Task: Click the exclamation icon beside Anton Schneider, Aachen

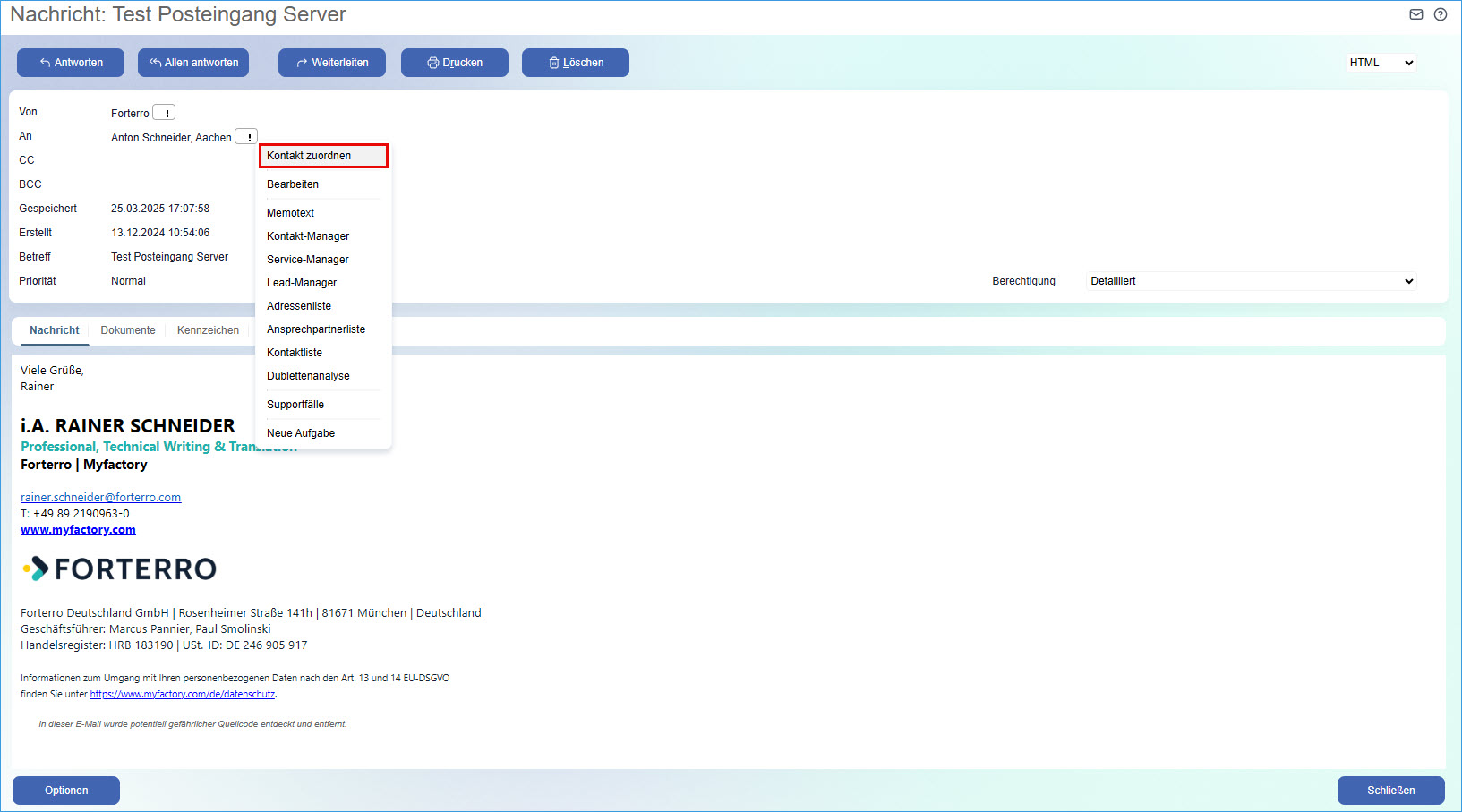Action: click(246, 136)
